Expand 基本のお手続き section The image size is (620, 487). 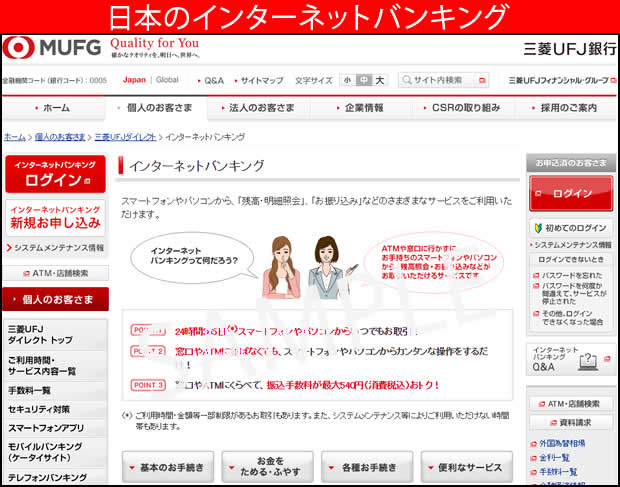click(x=168, y=468)
